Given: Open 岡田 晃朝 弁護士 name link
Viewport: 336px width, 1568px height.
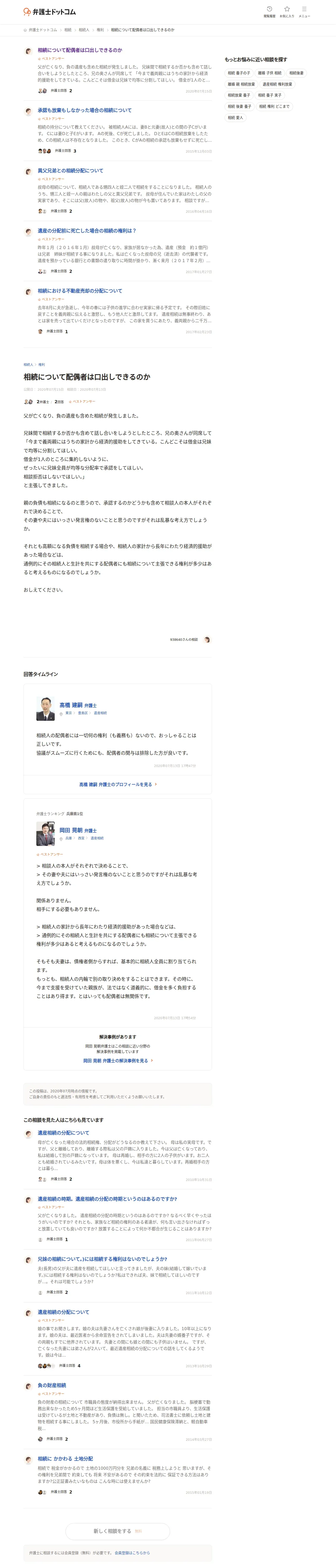Looking at the screenshot, I should click(78, 830).
